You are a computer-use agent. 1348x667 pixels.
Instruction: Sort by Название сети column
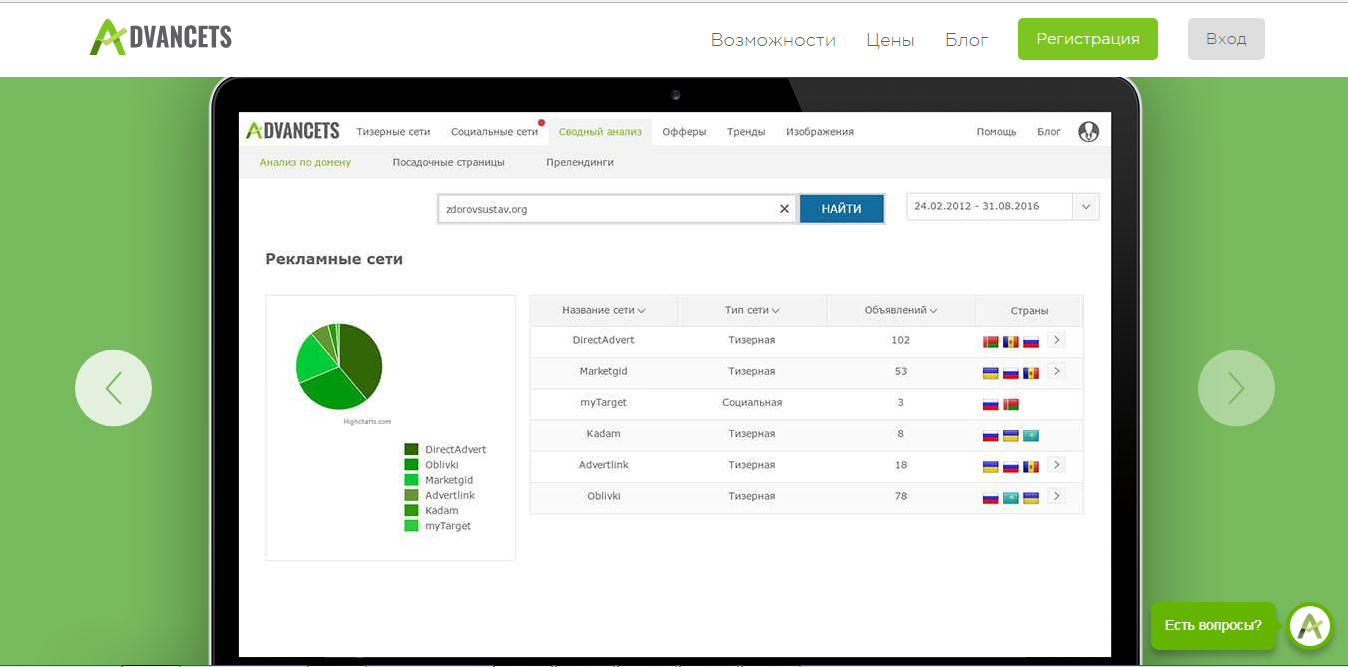tap(603, 311)
